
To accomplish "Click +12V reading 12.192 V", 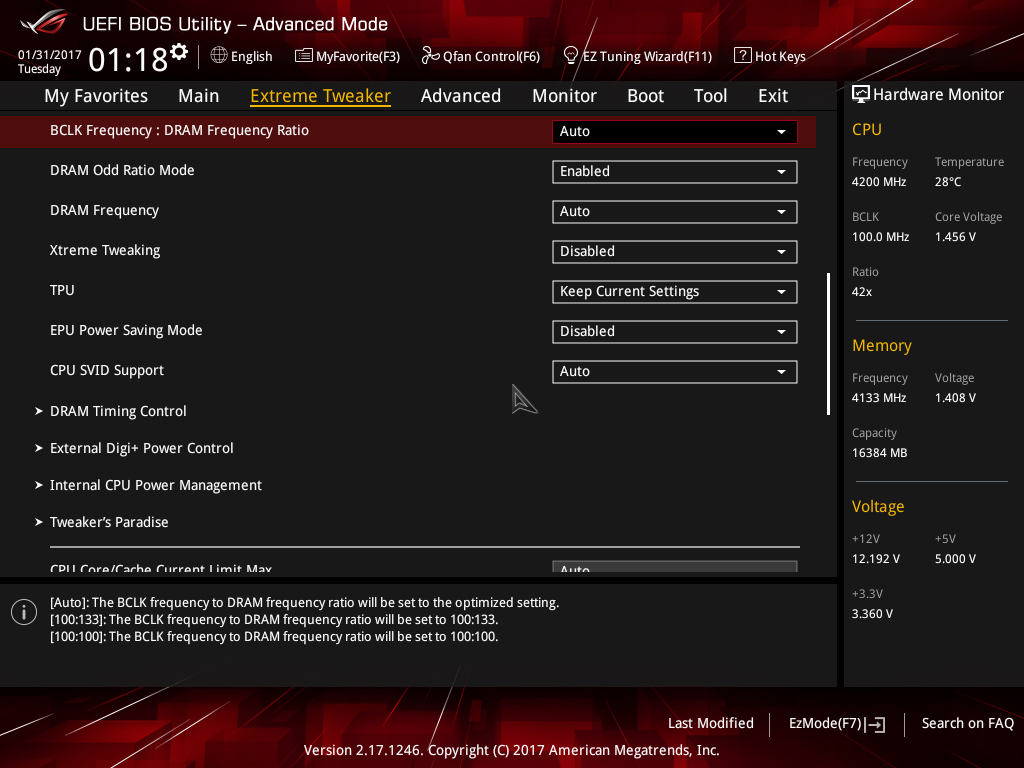I will coord(875,559).
